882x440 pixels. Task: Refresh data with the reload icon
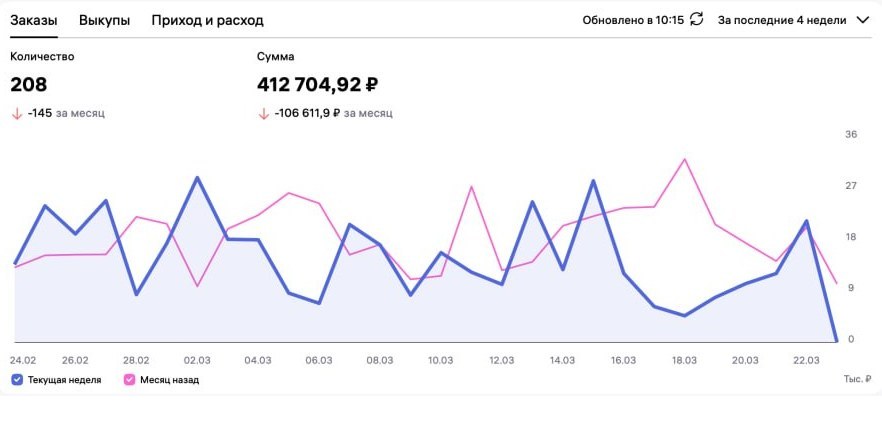coord(697,20)
